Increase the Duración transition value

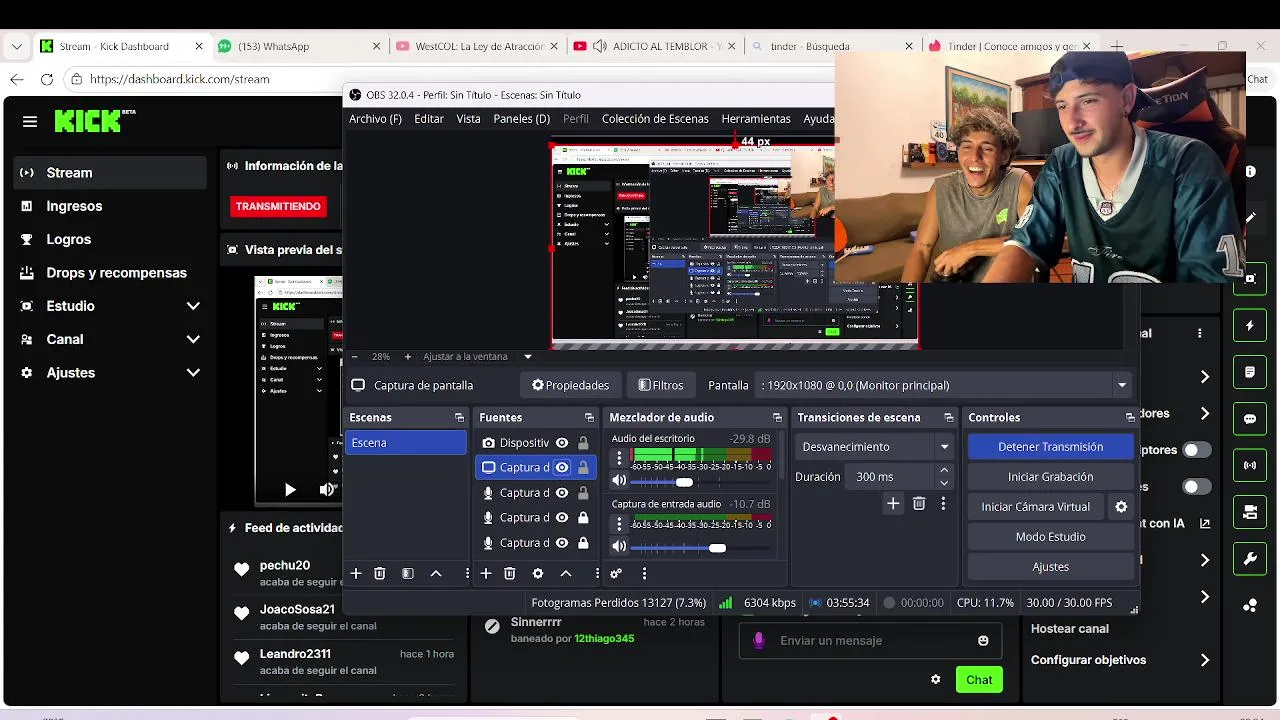[x=944, y=471]
